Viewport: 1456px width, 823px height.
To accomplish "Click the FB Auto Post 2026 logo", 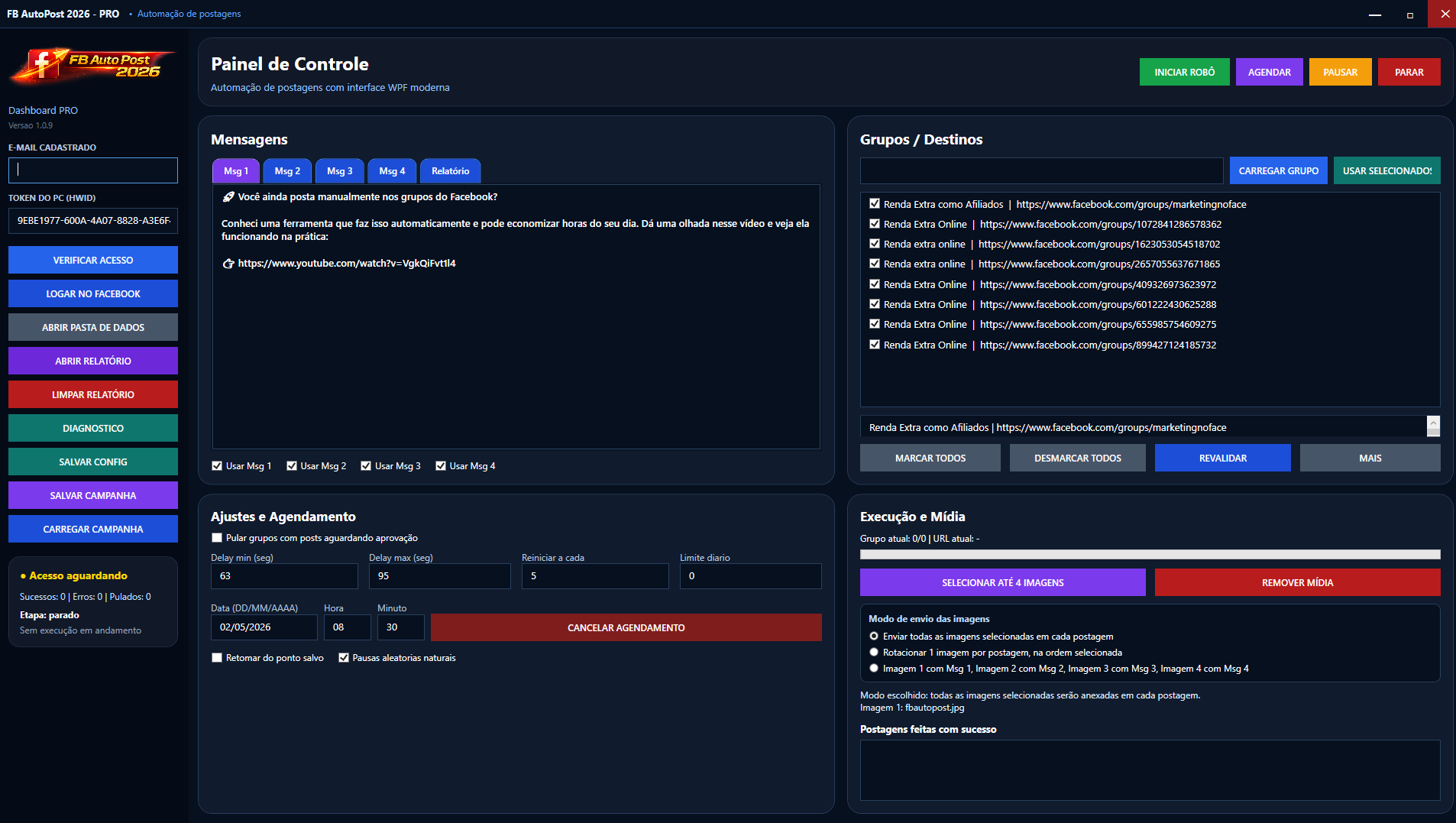I will point(92,66).
